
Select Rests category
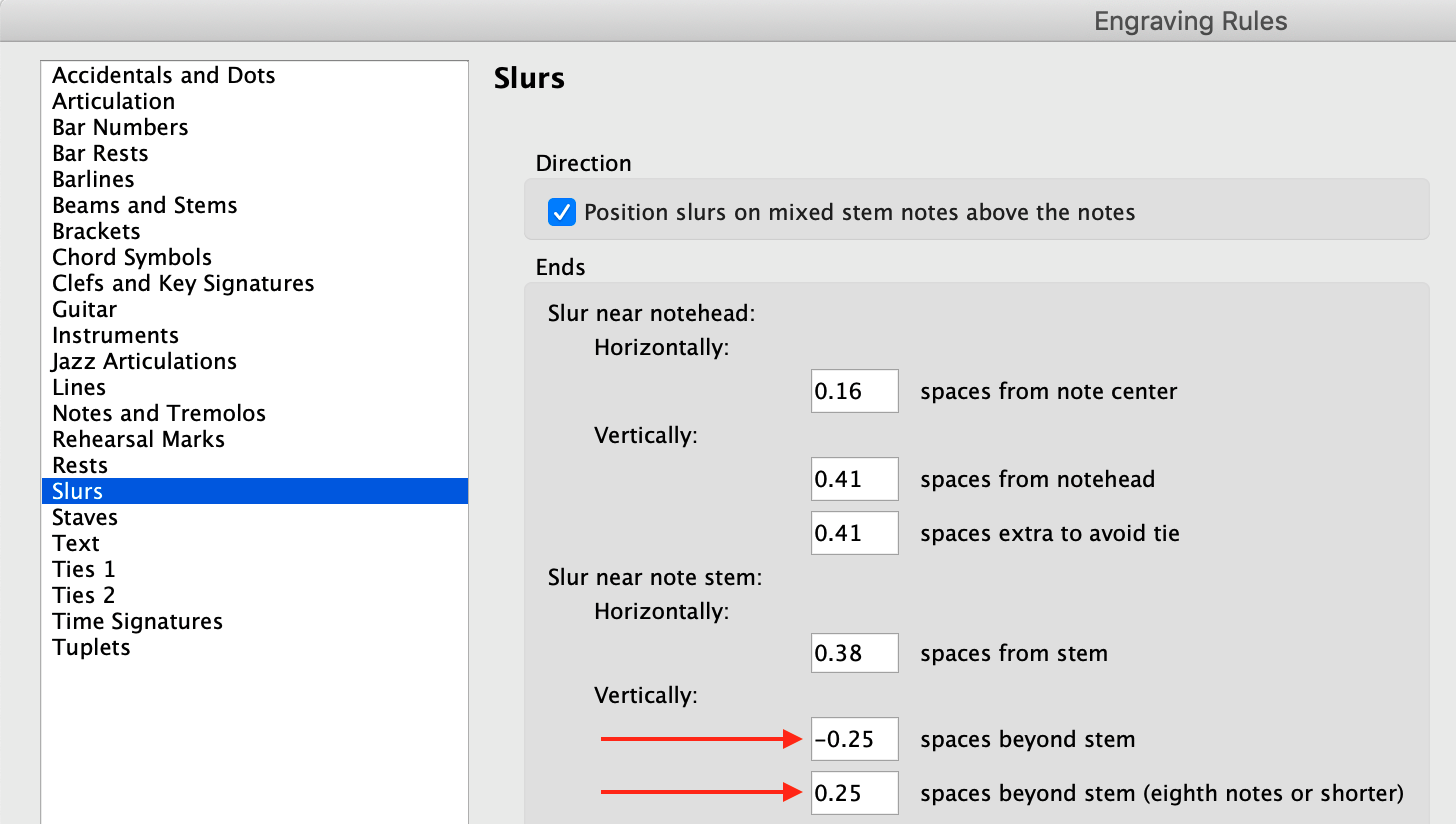255,465
